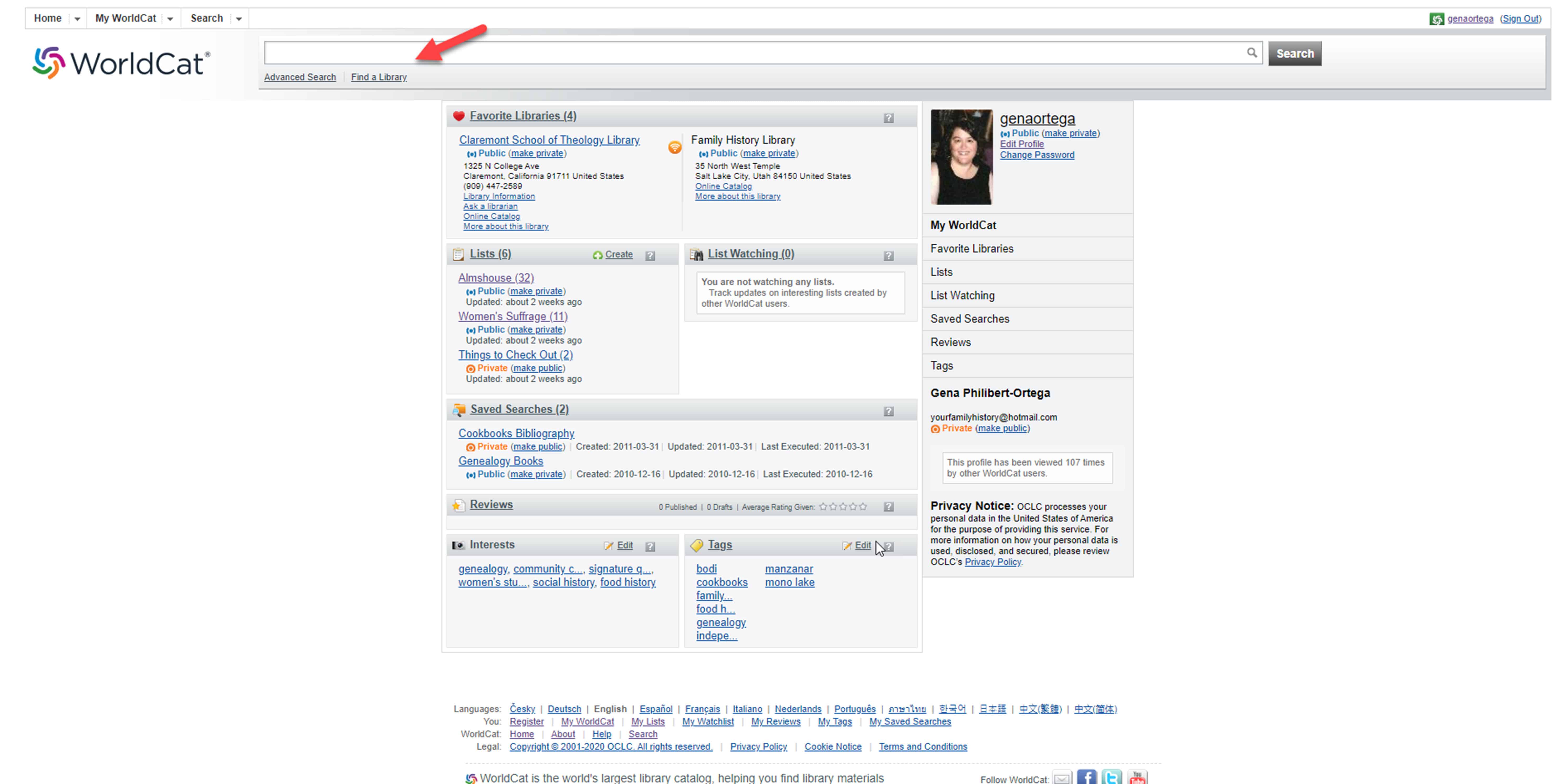Click the Sign Out link
The width and height of the screenshot is (1553, 784).
[1520, 19]
